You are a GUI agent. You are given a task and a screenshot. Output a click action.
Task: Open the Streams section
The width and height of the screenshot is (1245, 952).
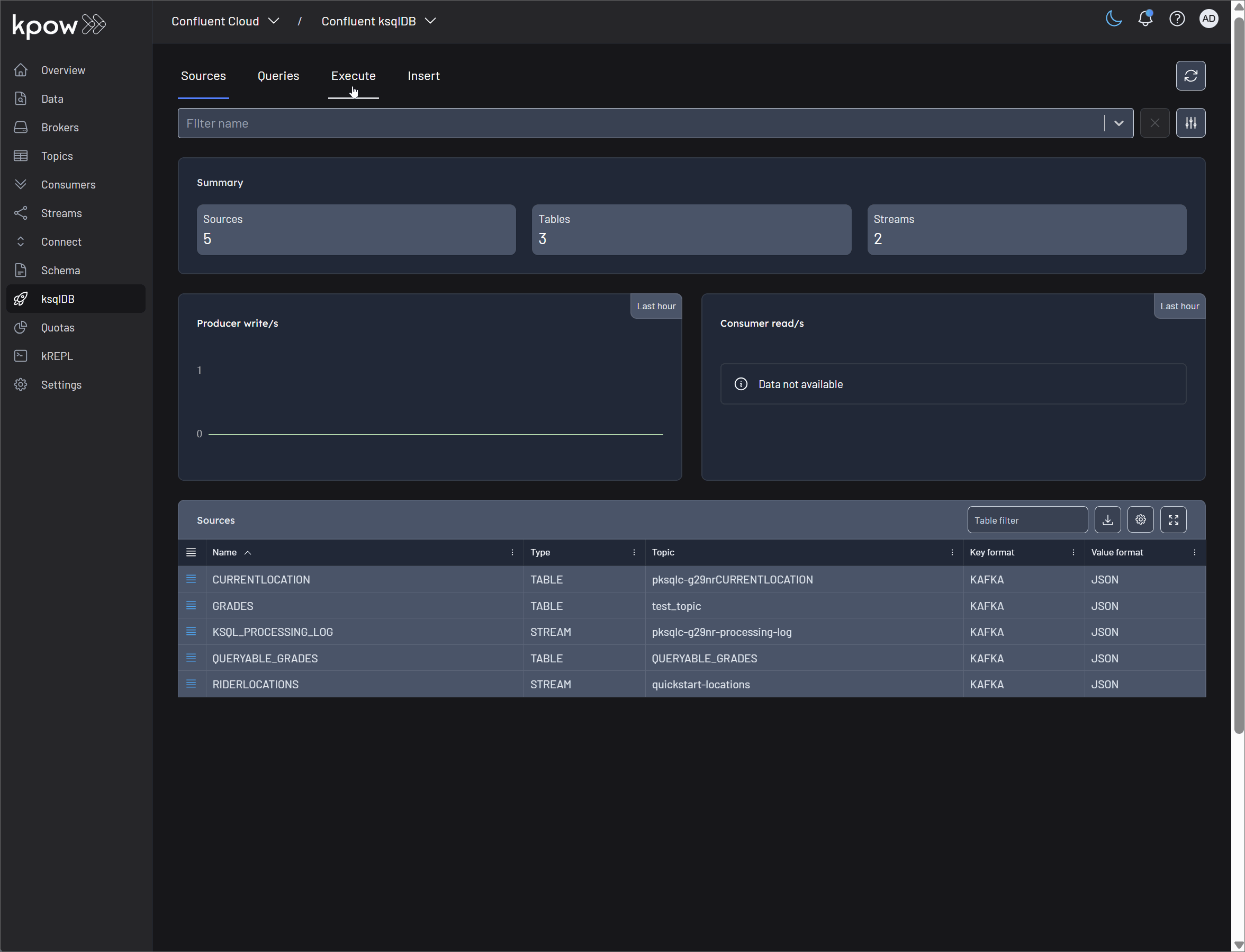pos(76,213)
